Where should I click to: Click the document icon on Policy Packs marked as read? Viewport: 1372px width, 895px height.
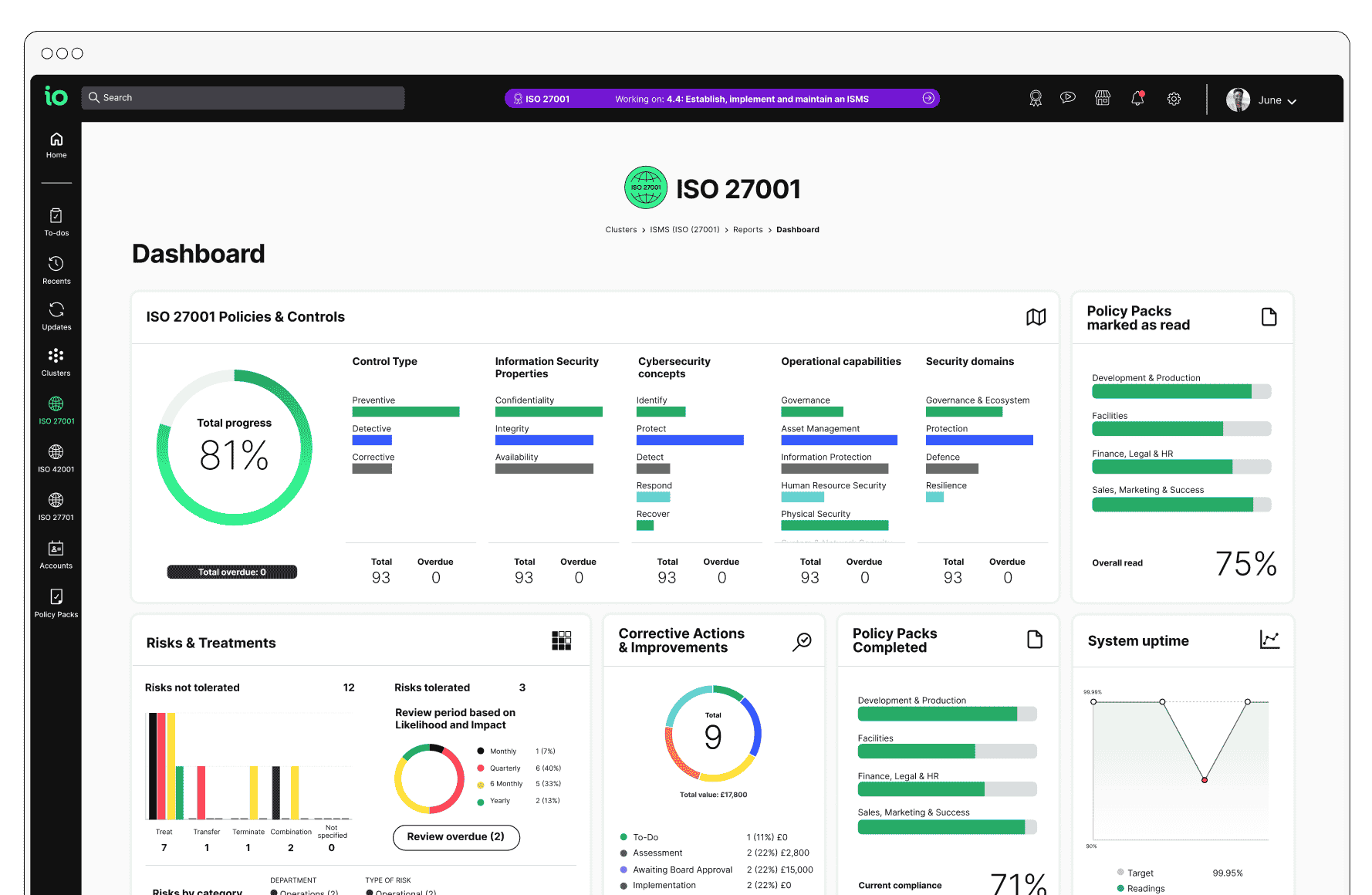1269,317
